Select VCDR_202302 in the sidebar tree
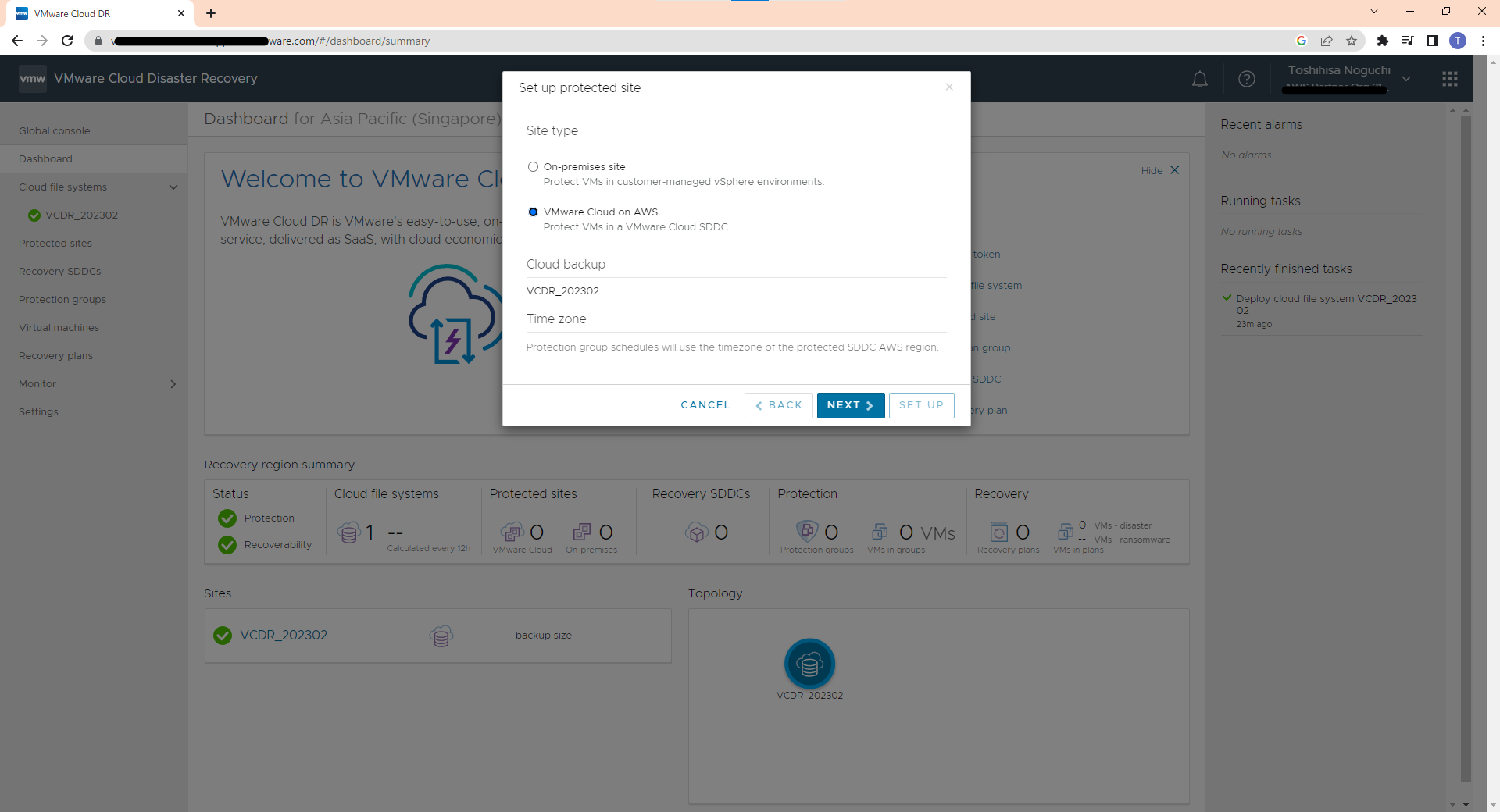The image size is (1500, 812). pyautogui.click(x=81, y=215)
